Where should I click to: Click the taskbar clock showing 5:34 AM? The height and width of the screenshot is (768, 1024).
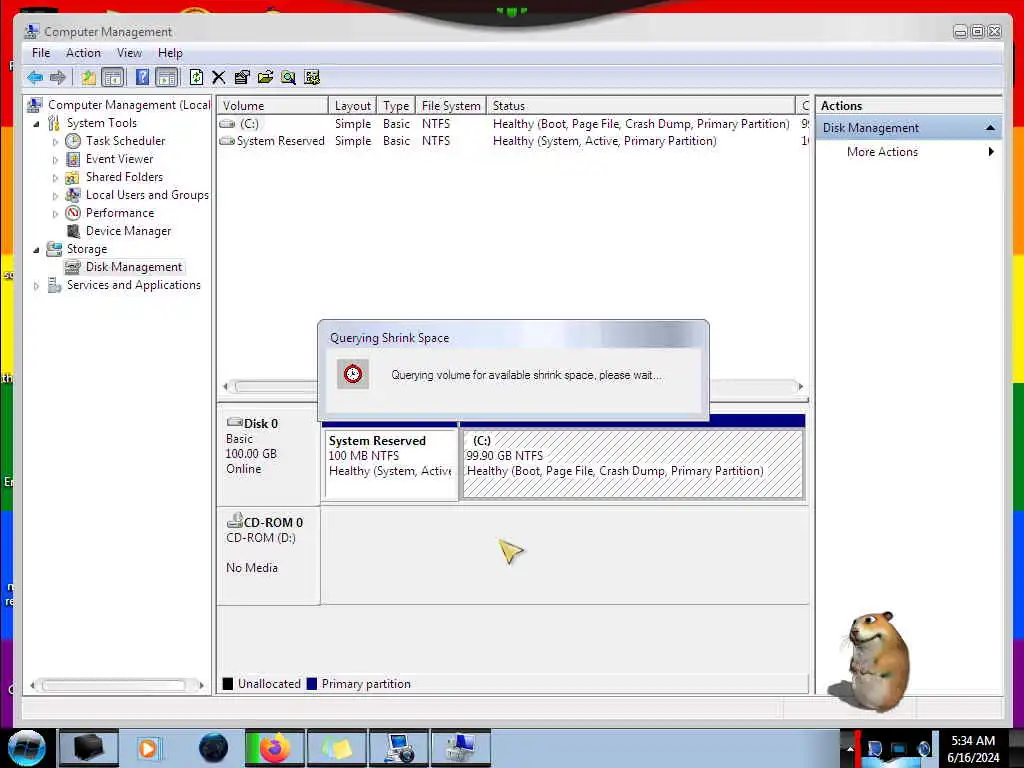[x=973, y=748]
